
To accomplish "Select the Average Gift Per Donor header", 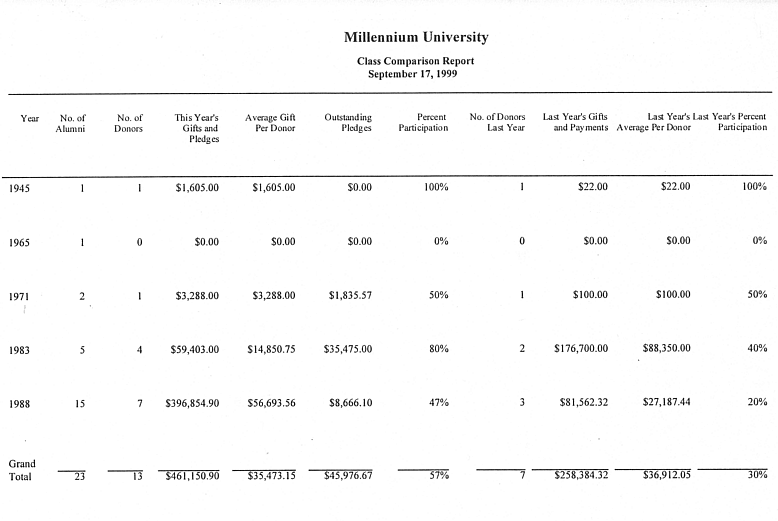I will (x=270, y=123).
